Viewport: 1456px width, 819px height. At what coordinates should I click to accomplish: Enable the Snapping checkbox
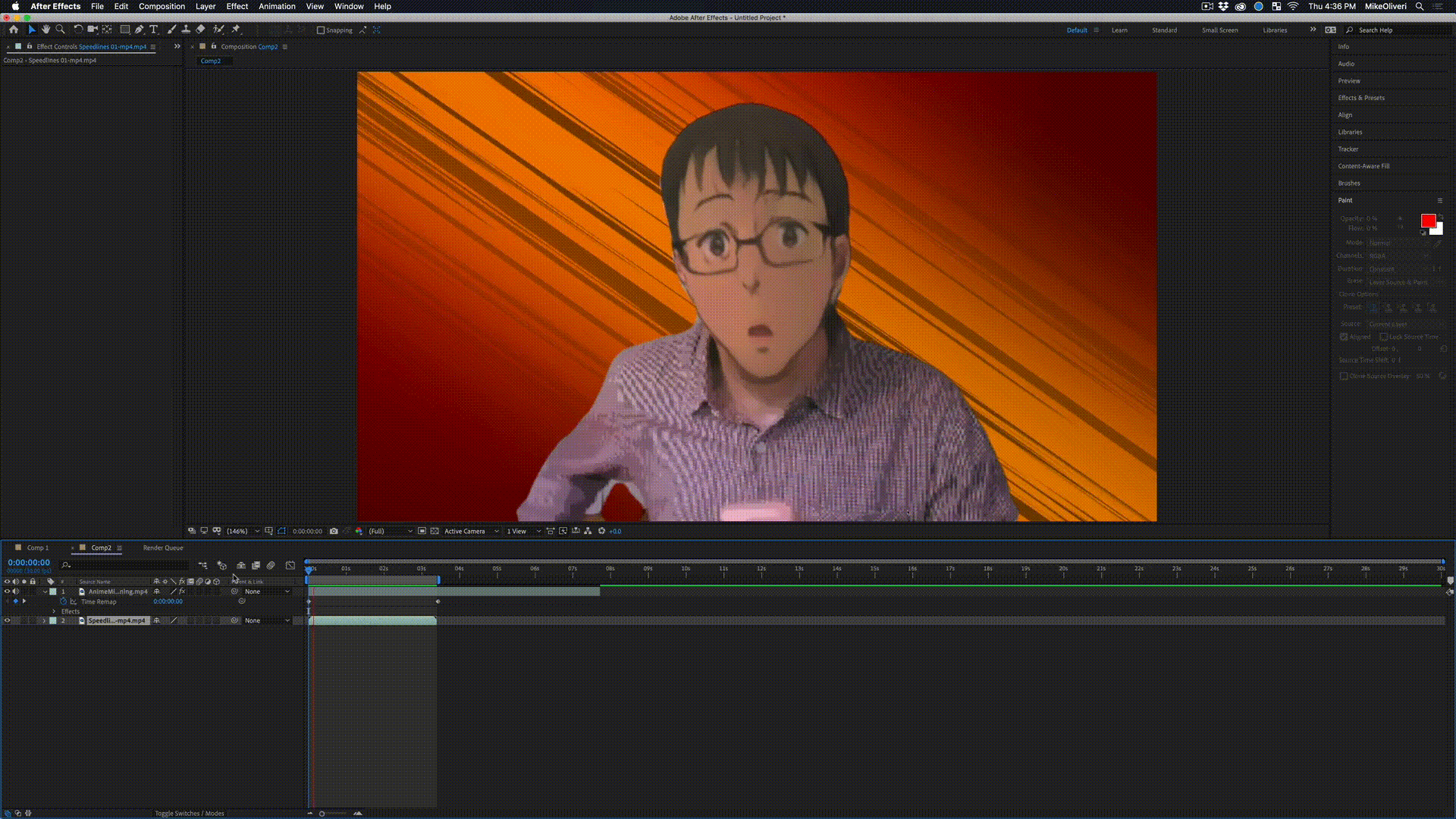(x=321, y=30)
